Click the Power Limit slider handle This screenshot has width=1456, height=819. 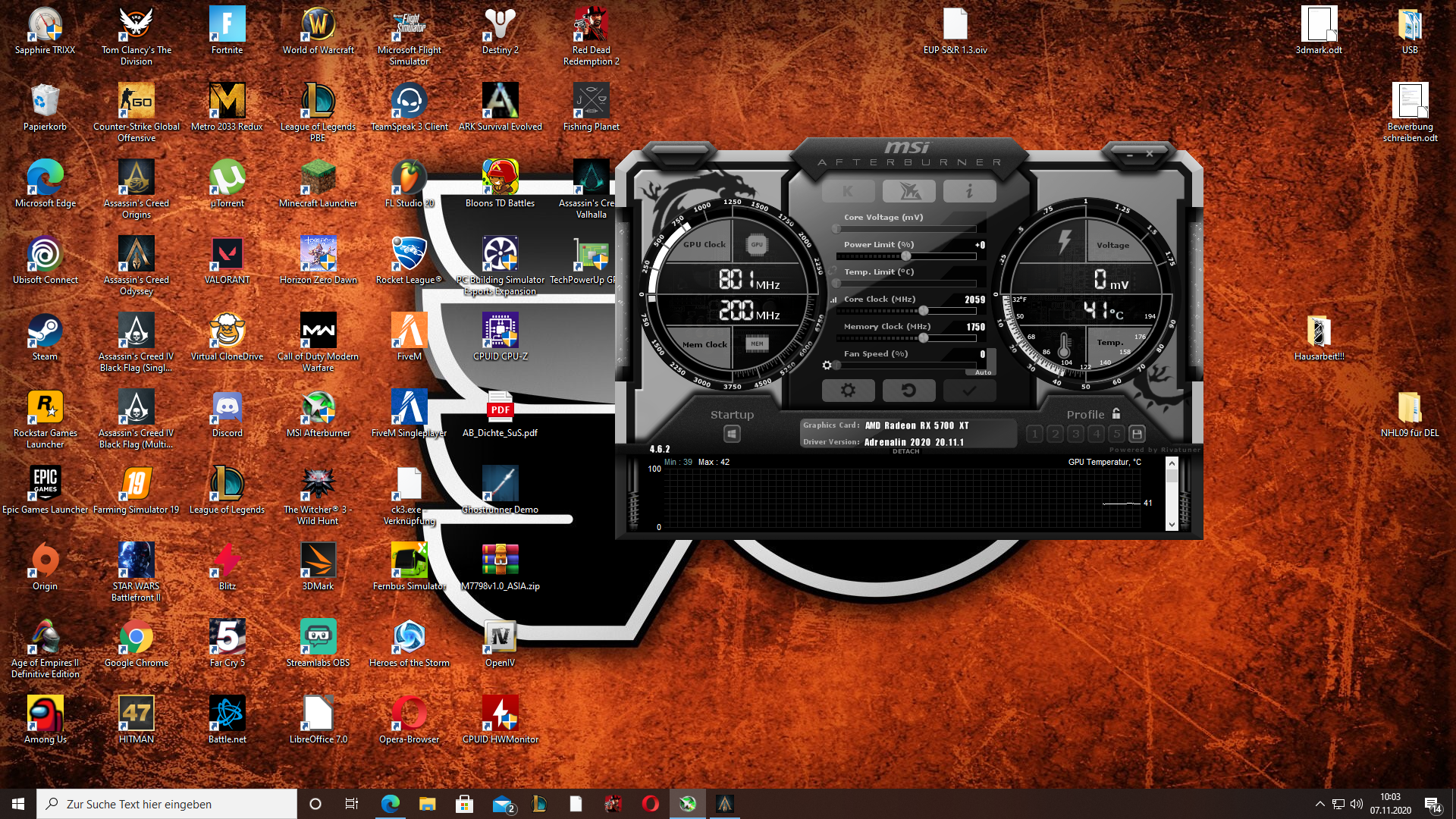coord(905,256)
